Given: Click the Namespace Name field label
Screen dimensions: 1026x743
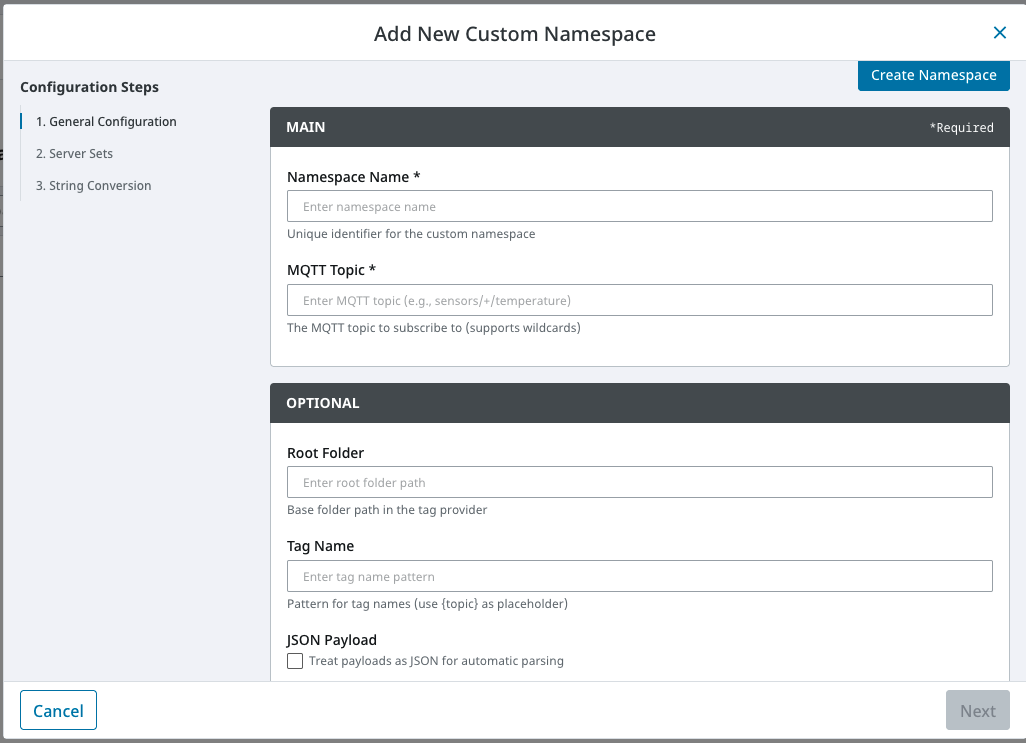Looking at the screenshot, I should tap(353, 177).
